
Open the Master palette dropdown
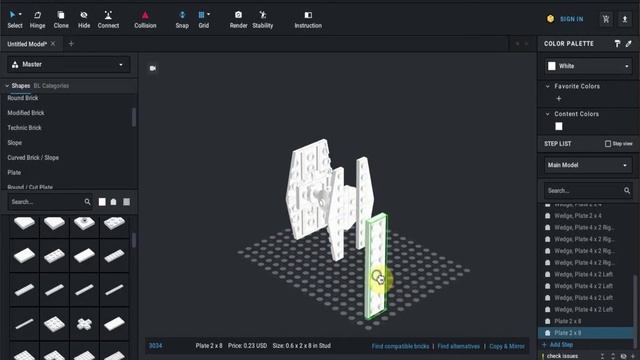(x=69, y=64)
